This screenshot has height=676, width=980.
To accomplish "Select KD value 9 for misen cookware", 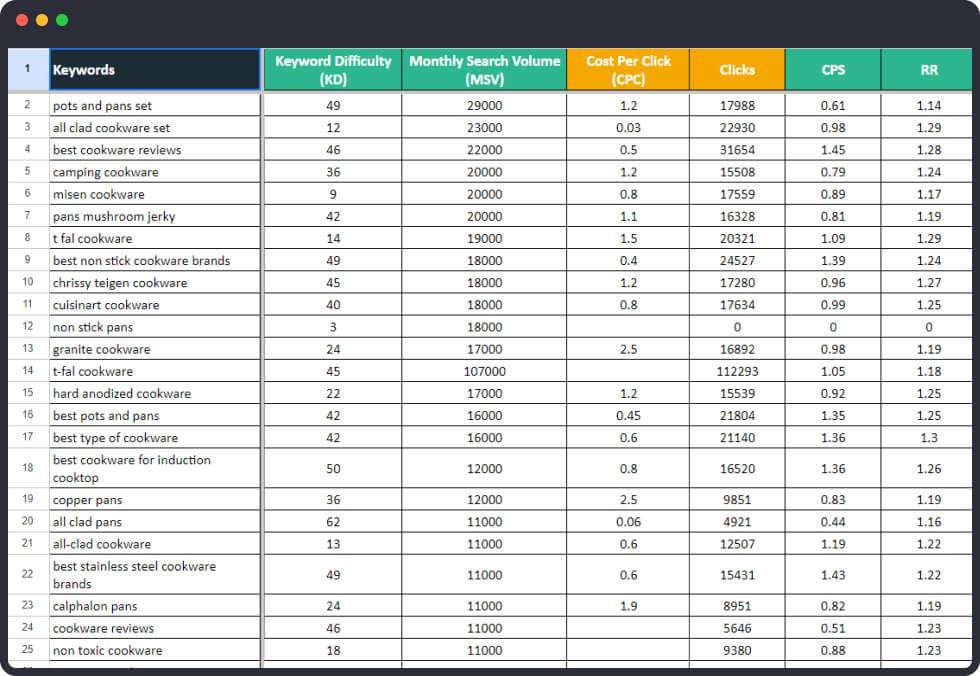I will point(332,194).
